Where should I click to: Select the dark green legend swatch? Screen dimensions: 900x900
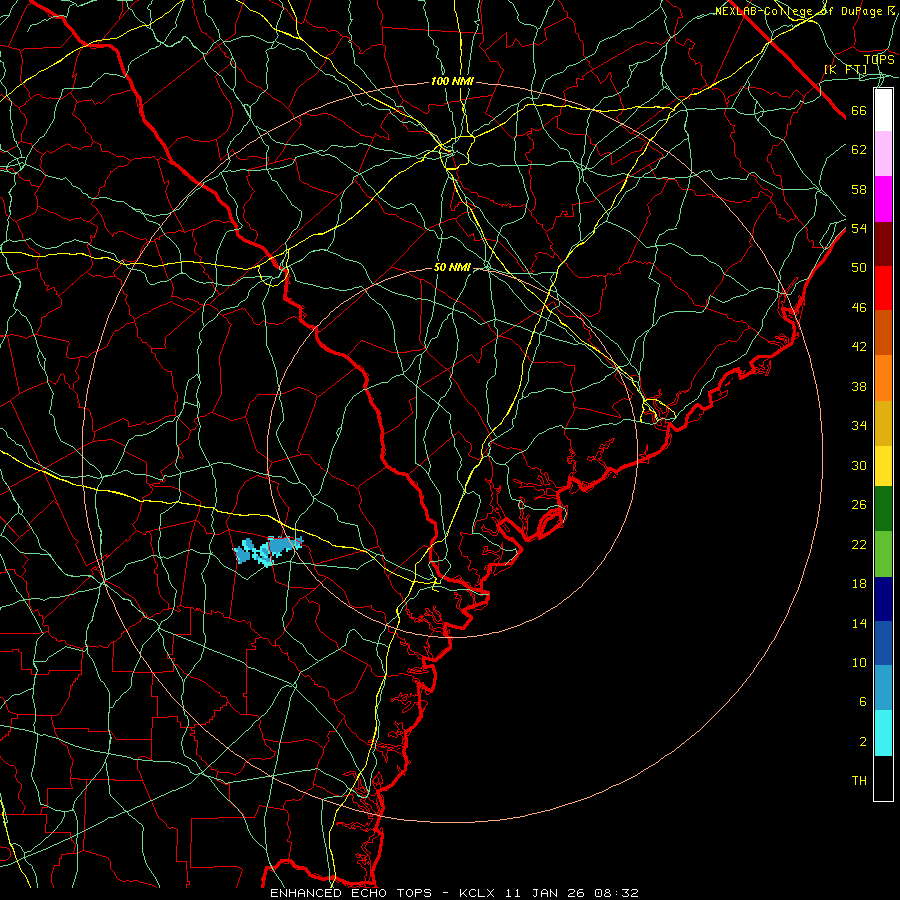point(883,509)
